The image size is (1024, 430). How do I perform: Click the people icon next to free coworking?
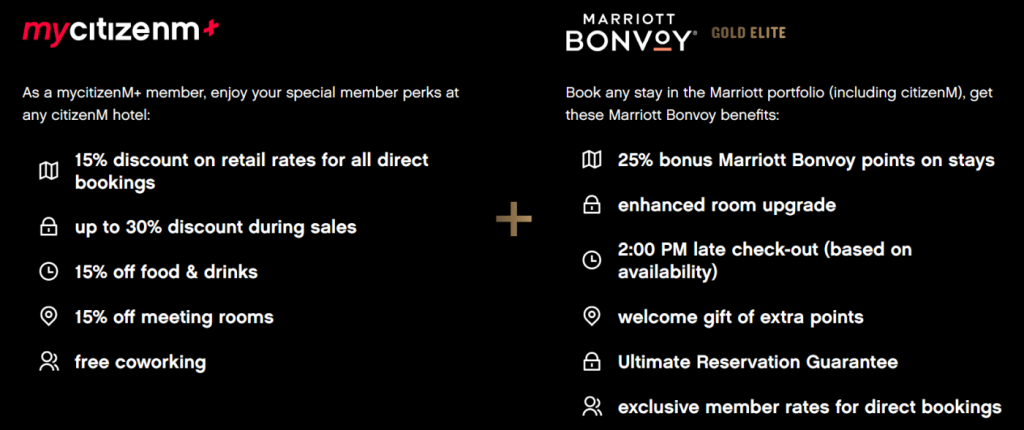[49, 362]
